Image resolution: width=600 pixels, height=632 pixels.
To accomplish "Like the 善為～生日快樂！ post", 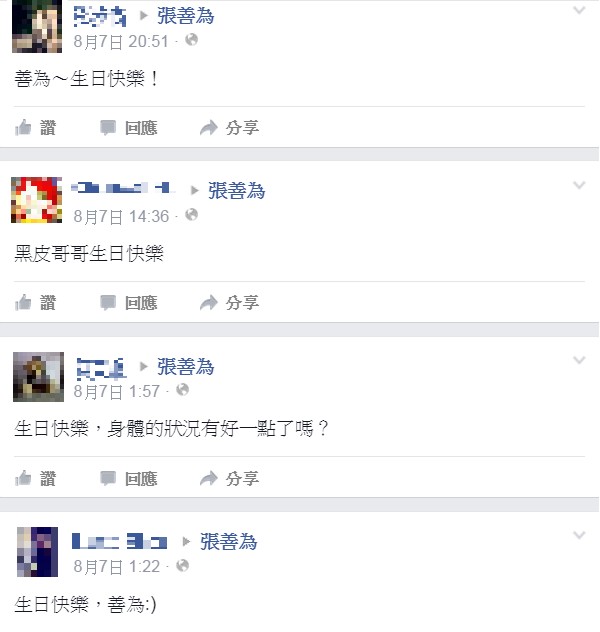I will (x=35, y=128).
